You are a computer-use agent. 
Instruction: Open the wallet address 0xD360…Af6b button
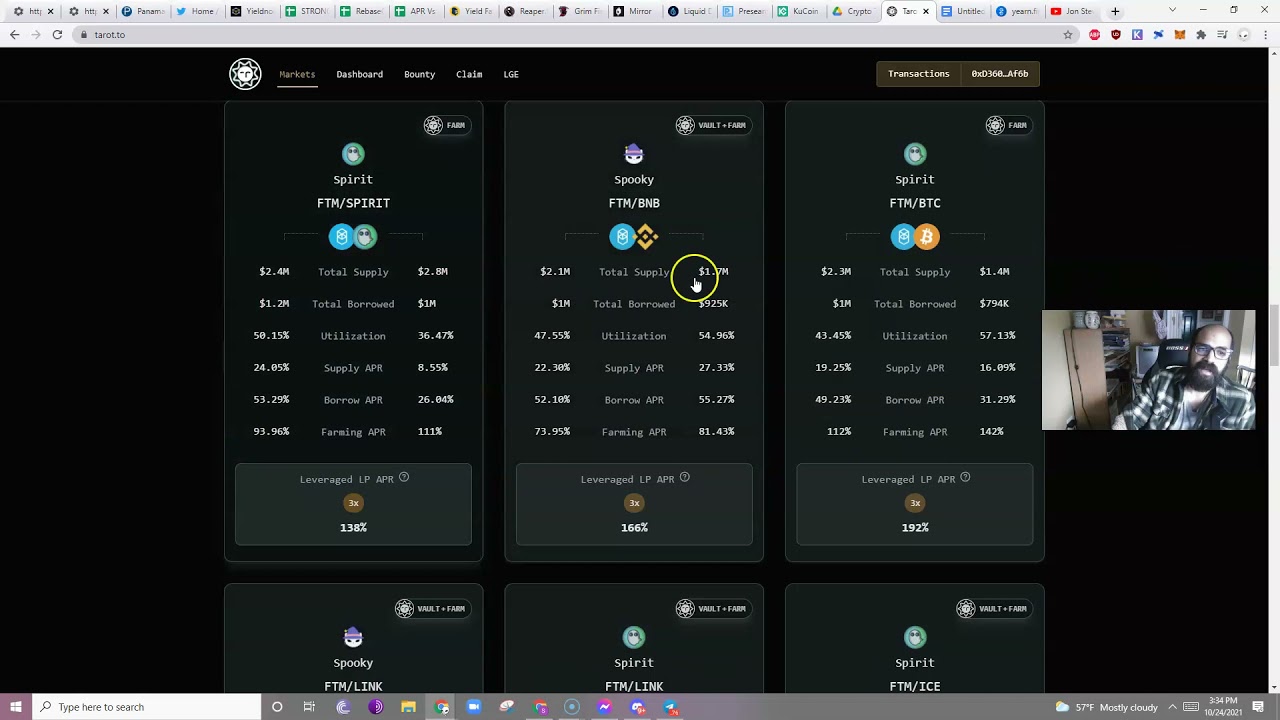999,74
